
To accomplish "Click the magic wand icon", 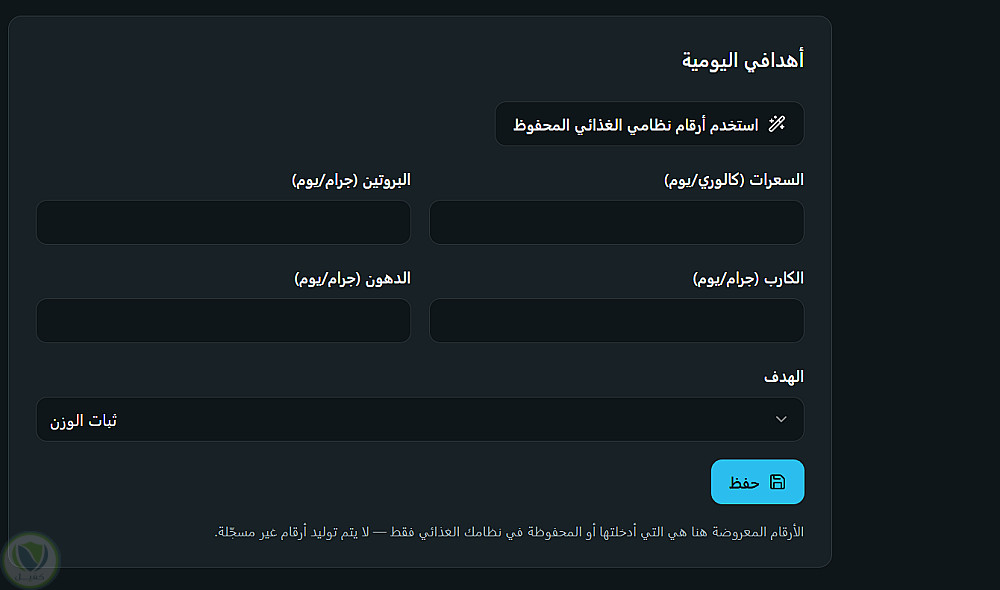I will point(776,124).
